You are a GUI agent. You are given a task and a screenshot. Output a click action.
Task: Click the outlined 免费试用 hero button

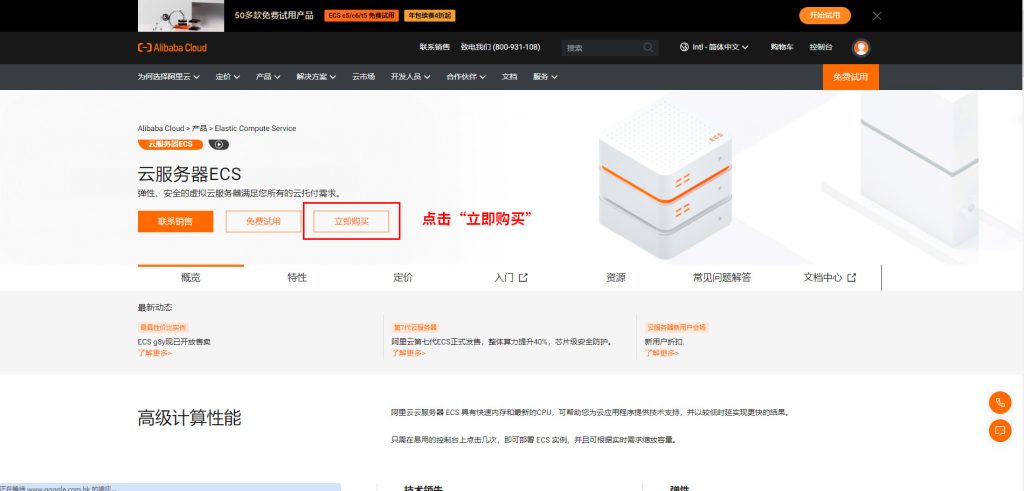263,221
